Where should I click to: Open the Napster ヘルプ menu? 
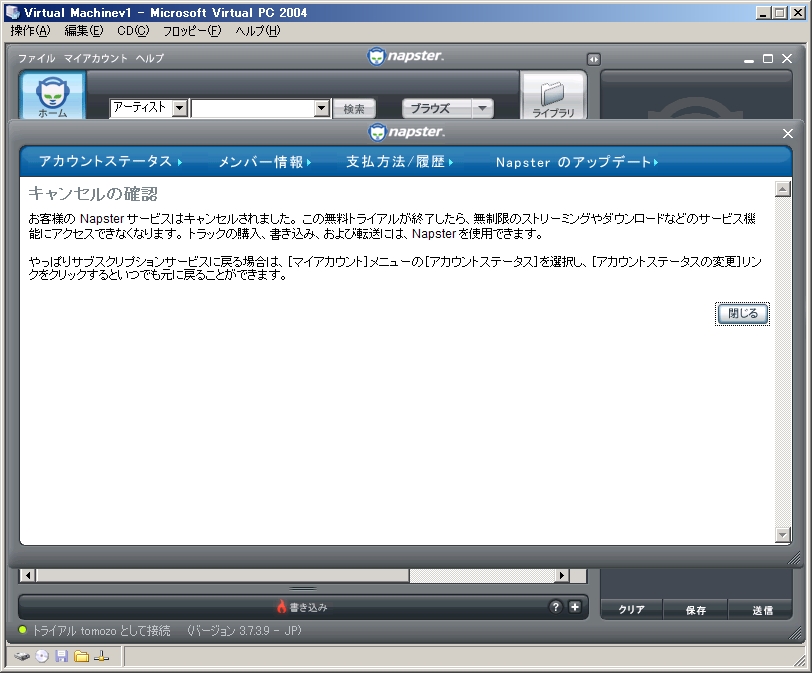[x=150, y=58]
